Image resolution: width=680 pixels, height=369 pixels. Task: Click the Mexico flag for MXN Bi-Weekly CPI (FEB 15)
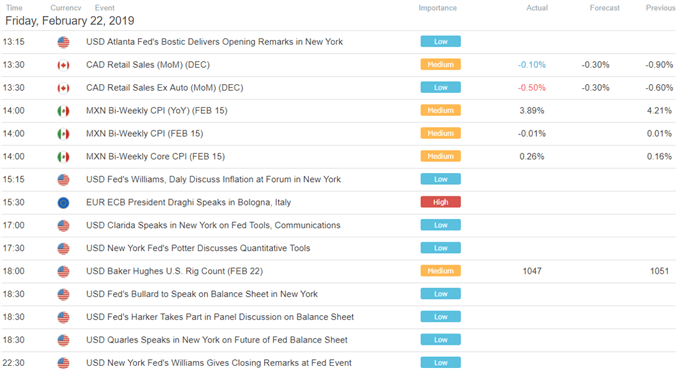coord(63,134)
